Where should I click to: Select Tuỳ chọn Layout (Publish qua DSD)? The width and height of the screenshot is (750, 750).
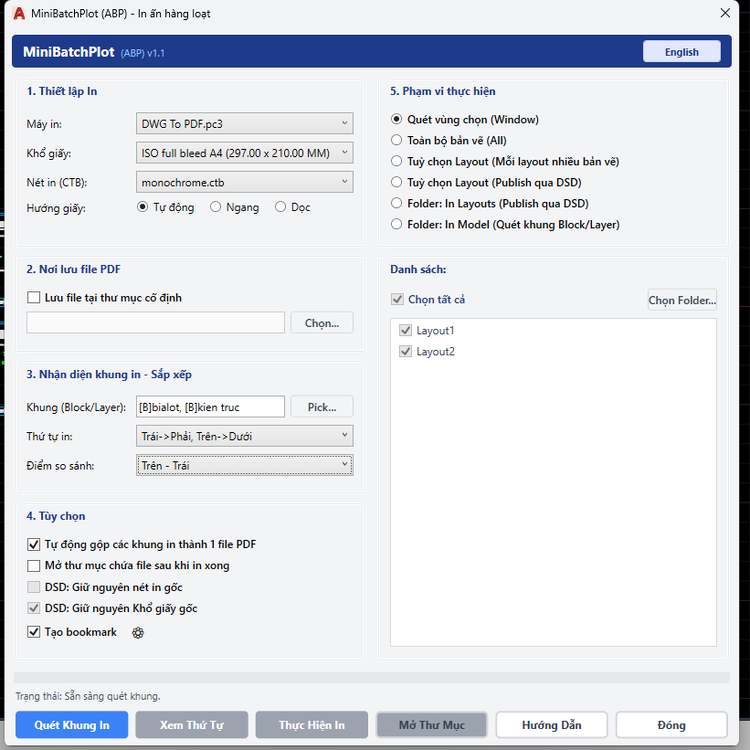pos(486,182)
